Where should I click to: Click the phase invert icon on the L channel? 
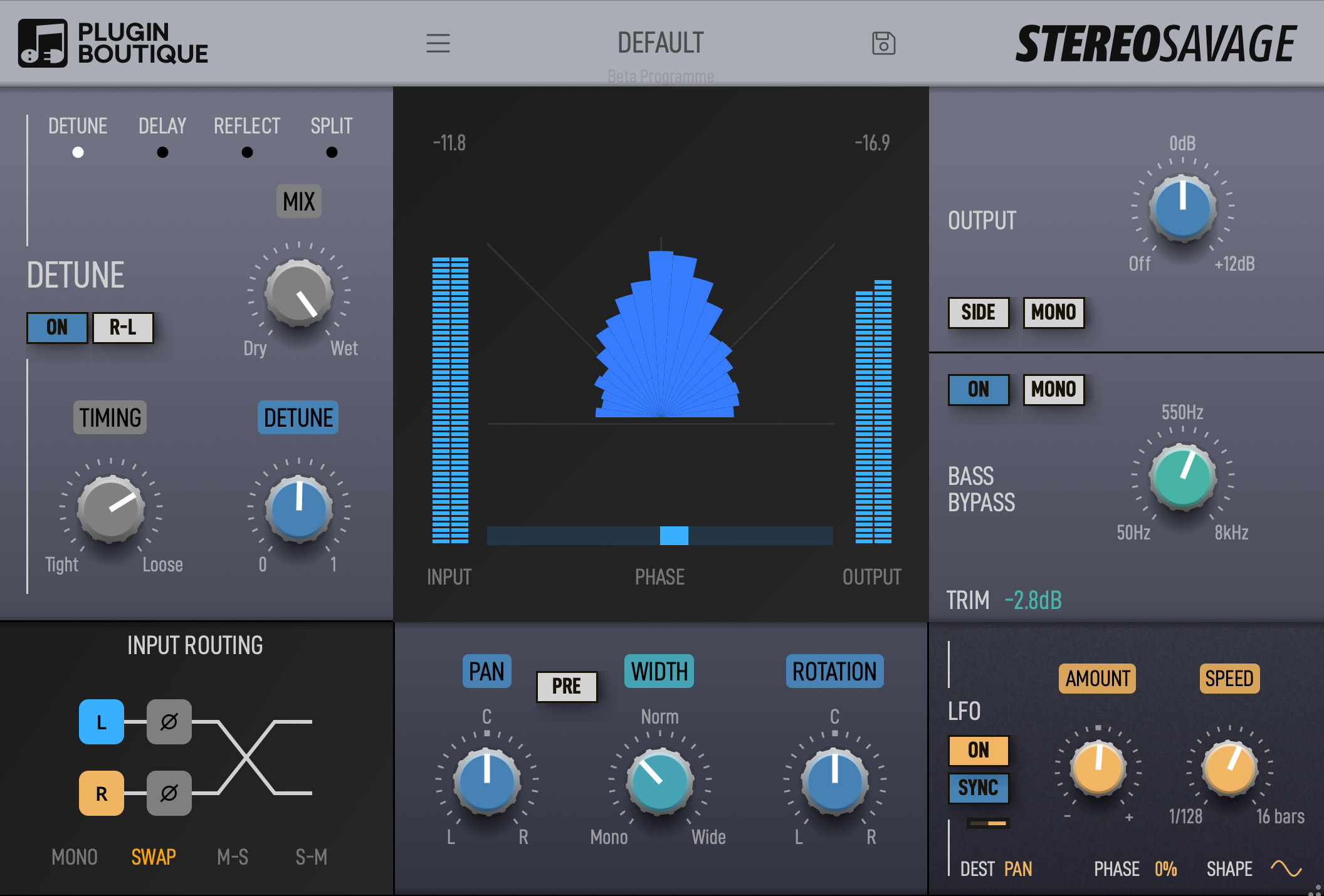point(169,722)
